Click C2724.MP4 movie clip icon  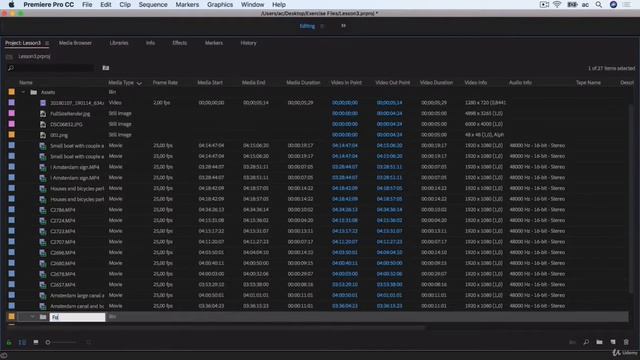[x=43, y=220]
